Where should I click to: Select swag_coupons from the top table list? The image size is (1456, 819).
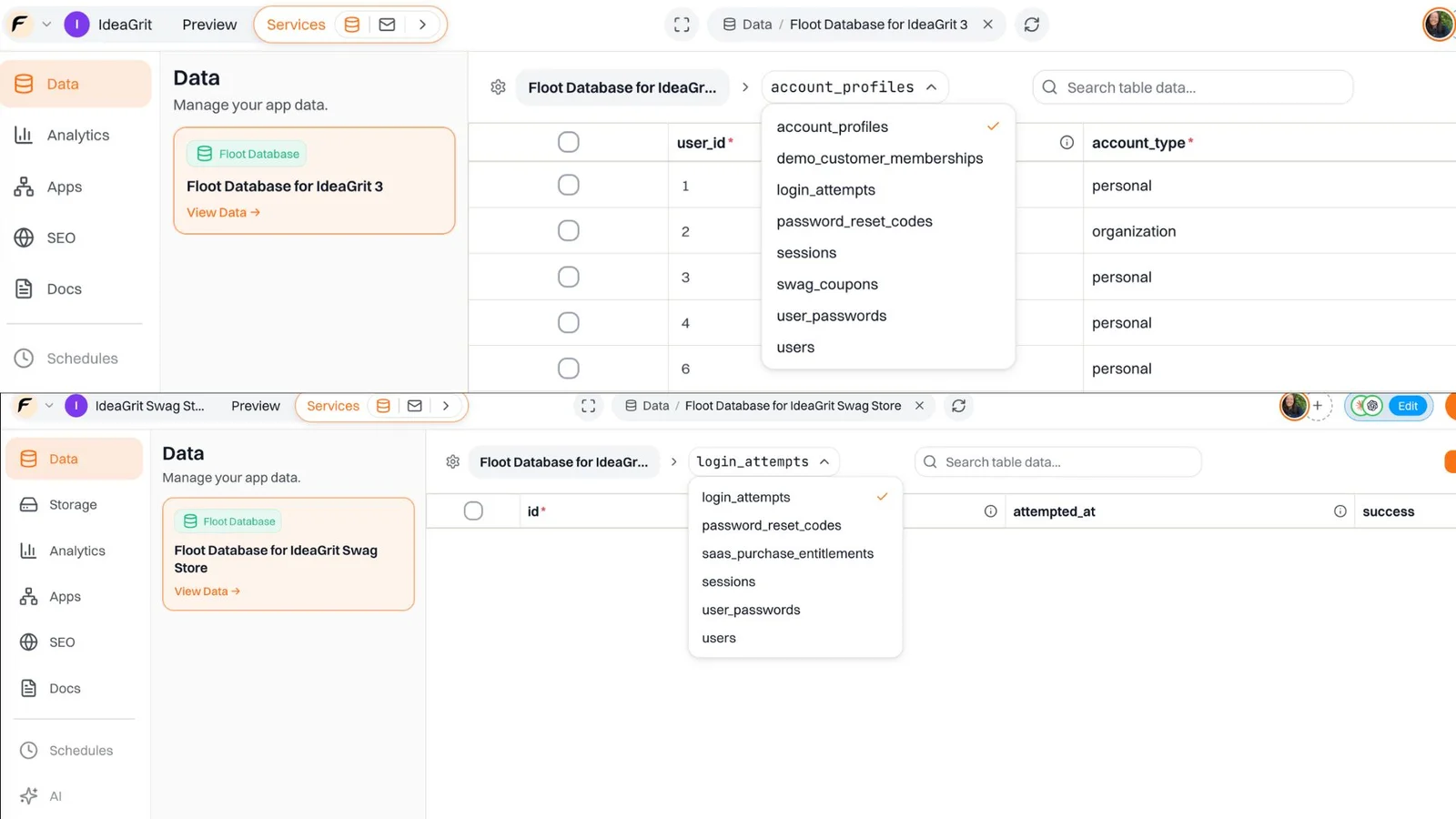click(827, 284)
